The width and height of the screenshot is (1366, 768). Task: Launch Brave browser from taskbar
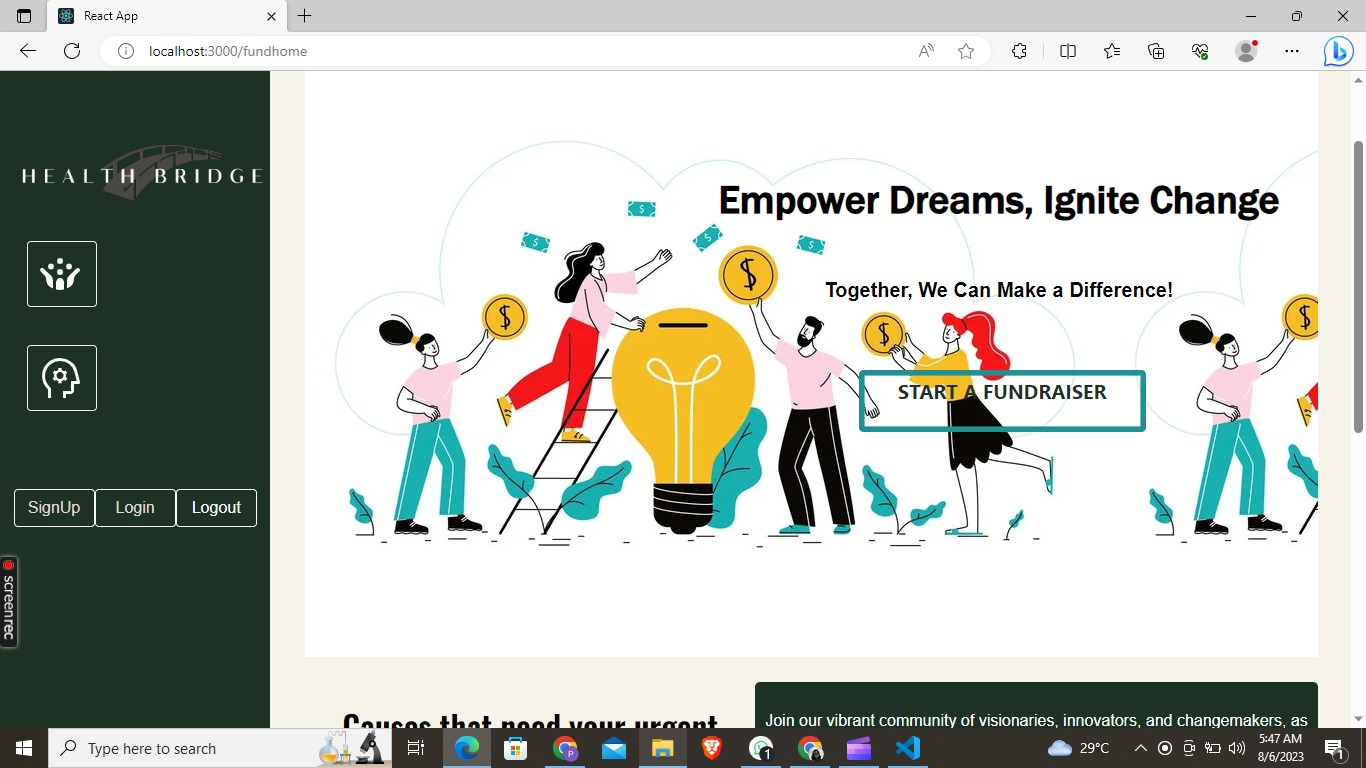point(712,748)
